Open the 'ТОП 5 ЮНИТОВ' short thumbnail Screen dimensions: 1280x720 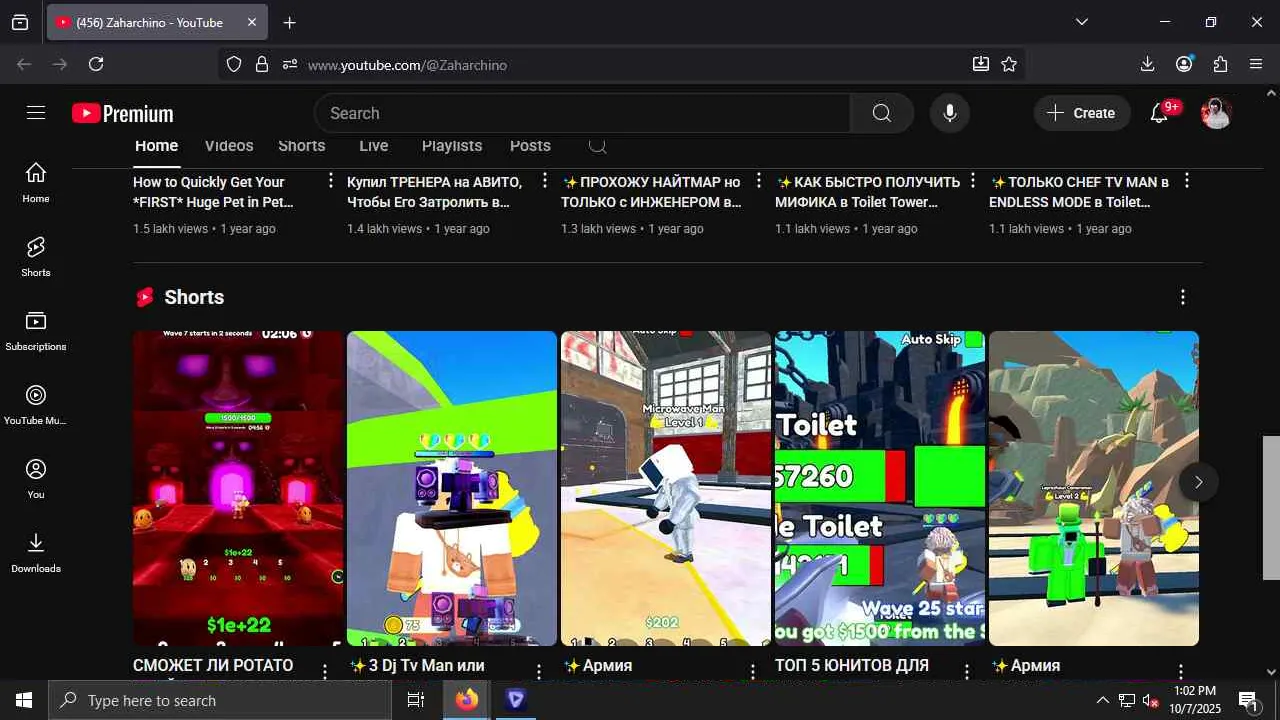880,488
